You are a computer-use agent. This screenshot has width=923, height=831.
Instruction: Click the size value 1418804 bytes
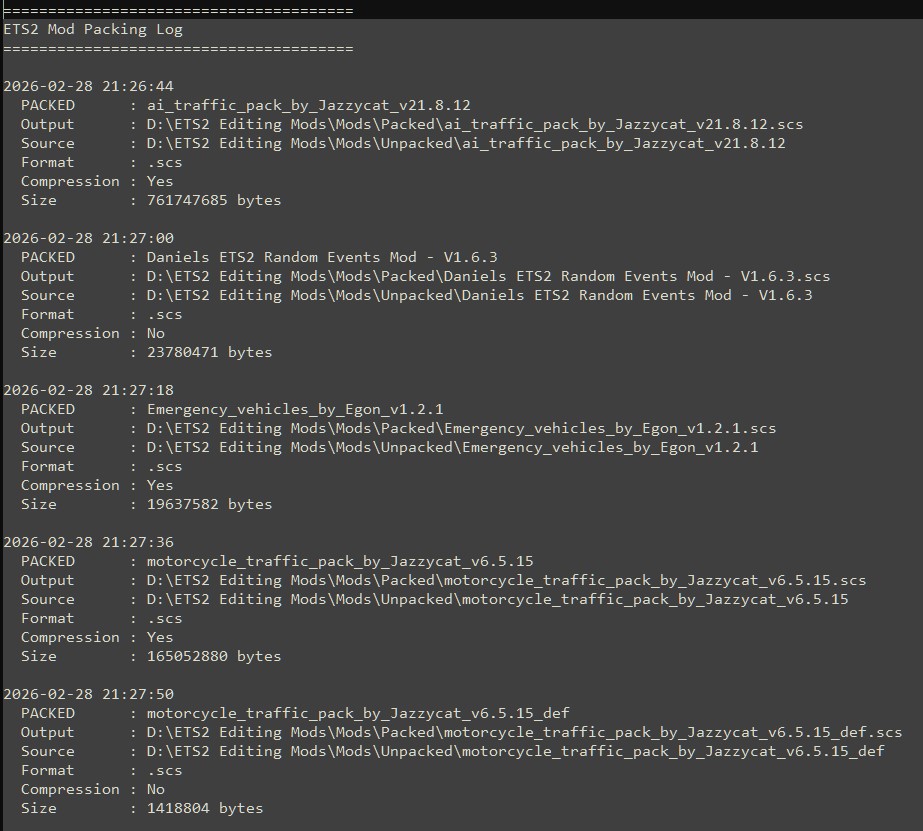pyautogui.click(x=205, y=808)
